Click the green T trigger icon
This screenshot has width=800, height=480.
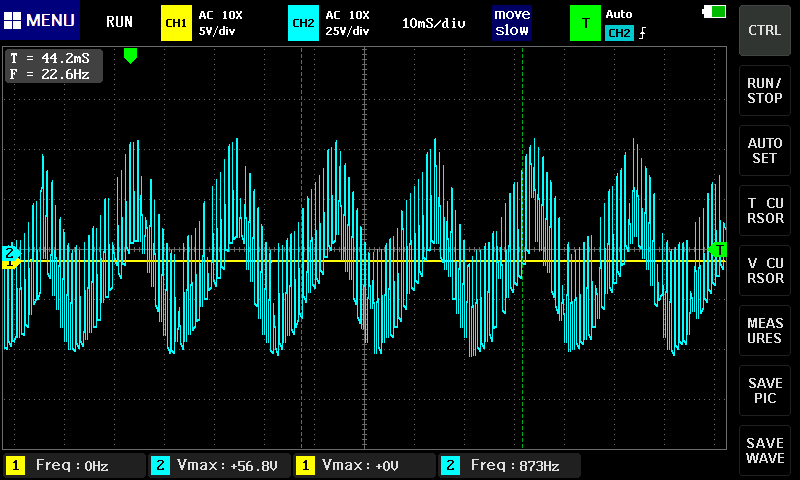click(585, 22)
